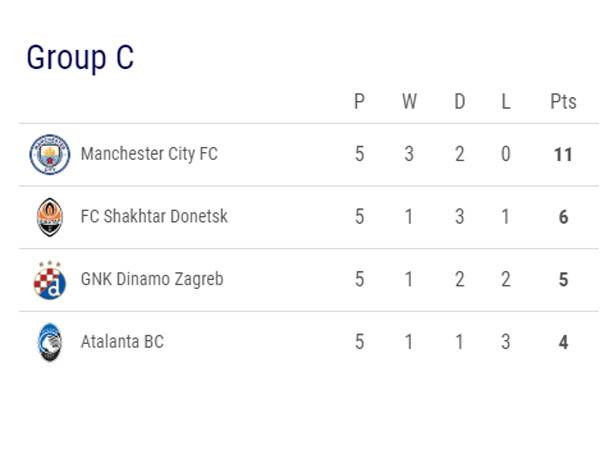
Task: Select the GNK Dinamo Zagreb team name
Action: click(x=151, y=279)
